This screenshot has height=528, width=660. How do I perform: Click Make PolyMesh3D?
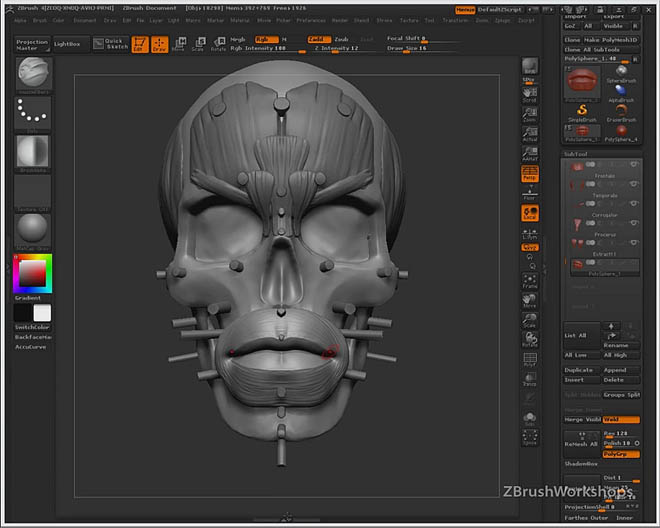[611, 40]
